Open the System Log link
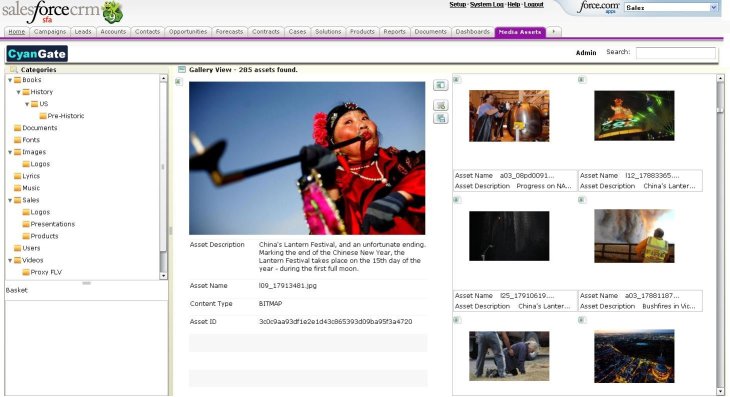This screenshot has height=397, width=730. click(x=487, y=5)
